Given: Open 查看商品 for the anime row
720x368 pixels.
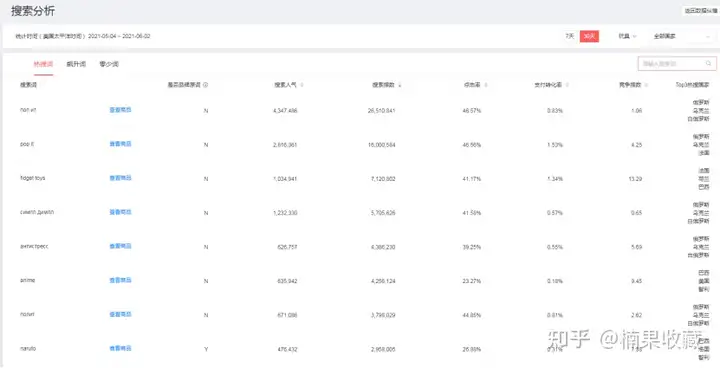Looking at the screenshot, I should pos(120,280).
